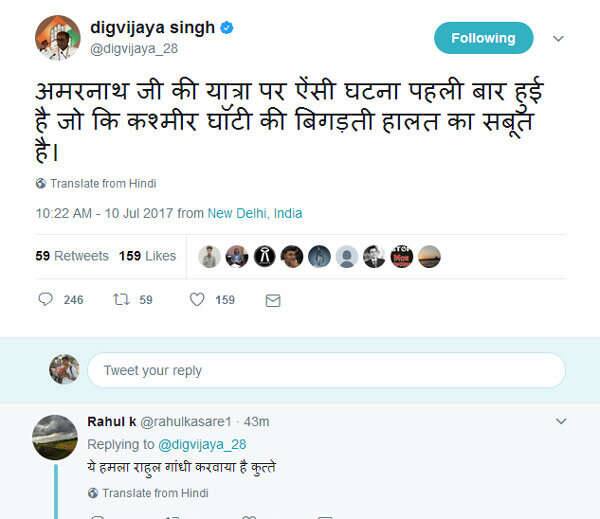This screenshot has width=600, height=519.
Task: Open Rahul k's avatar image
Action: click(55, 437)
